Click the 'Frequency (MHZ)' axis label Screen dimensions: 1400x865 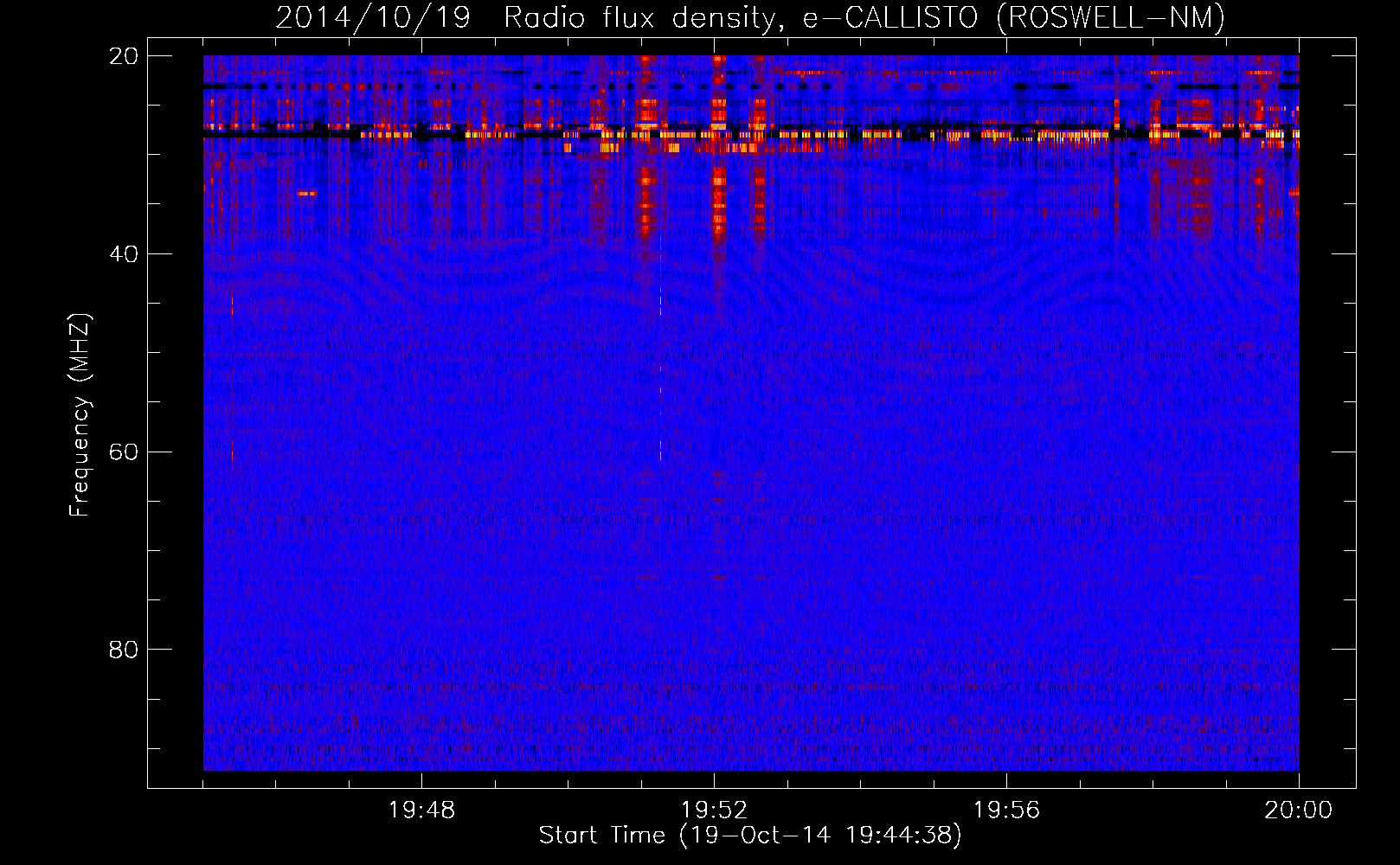79,414
